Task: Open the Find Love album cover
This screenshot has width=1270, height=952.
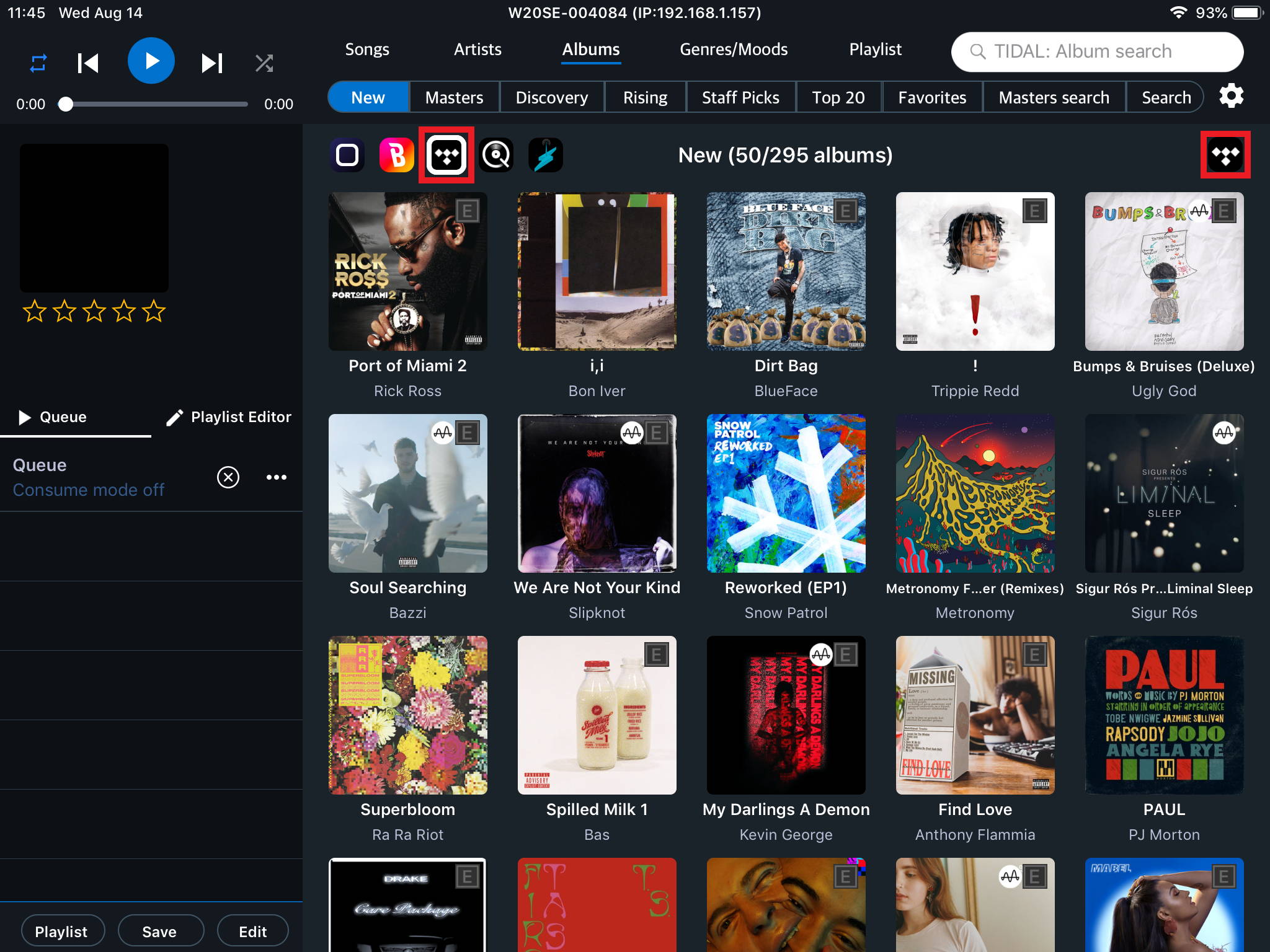Action: [975, 715]
